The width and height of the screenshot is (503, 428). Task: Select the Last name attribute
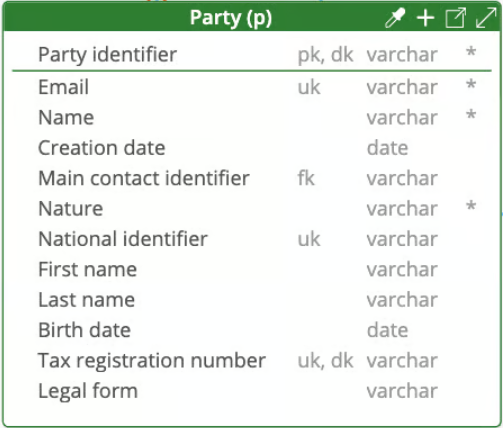tap(252, 299)
